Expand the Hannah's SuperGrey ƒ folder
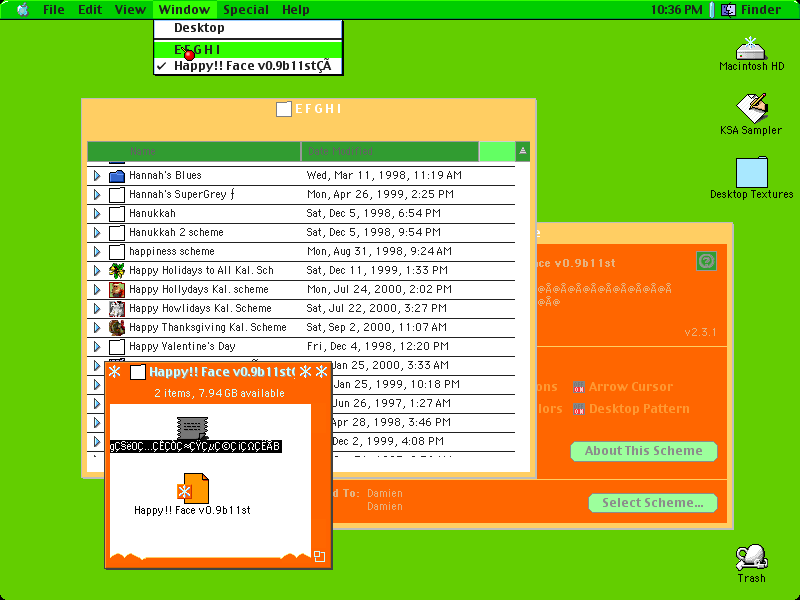 pos(97,195)
